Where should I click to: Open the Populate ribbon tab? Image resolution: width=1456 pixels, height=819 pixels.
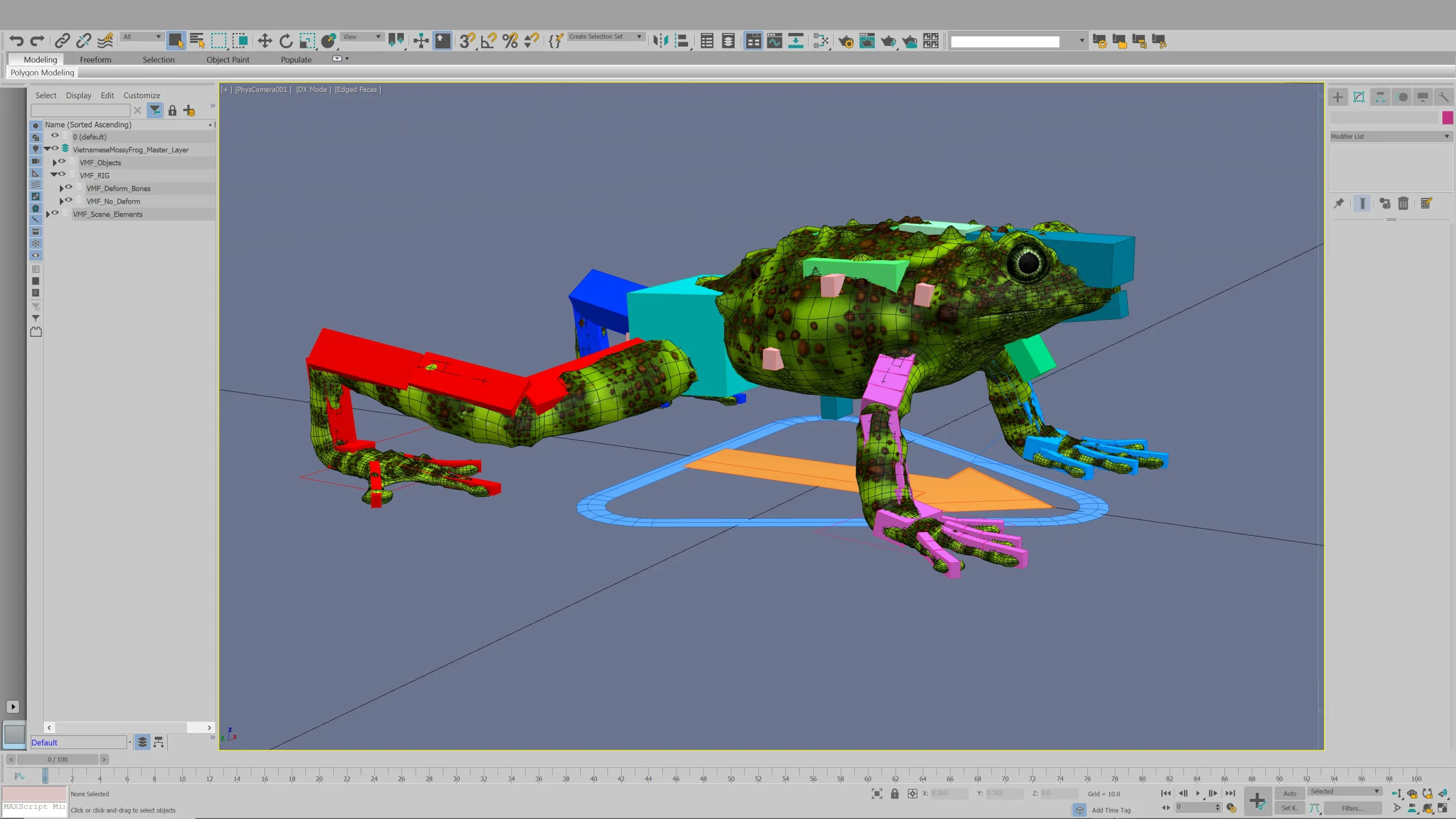296,60
